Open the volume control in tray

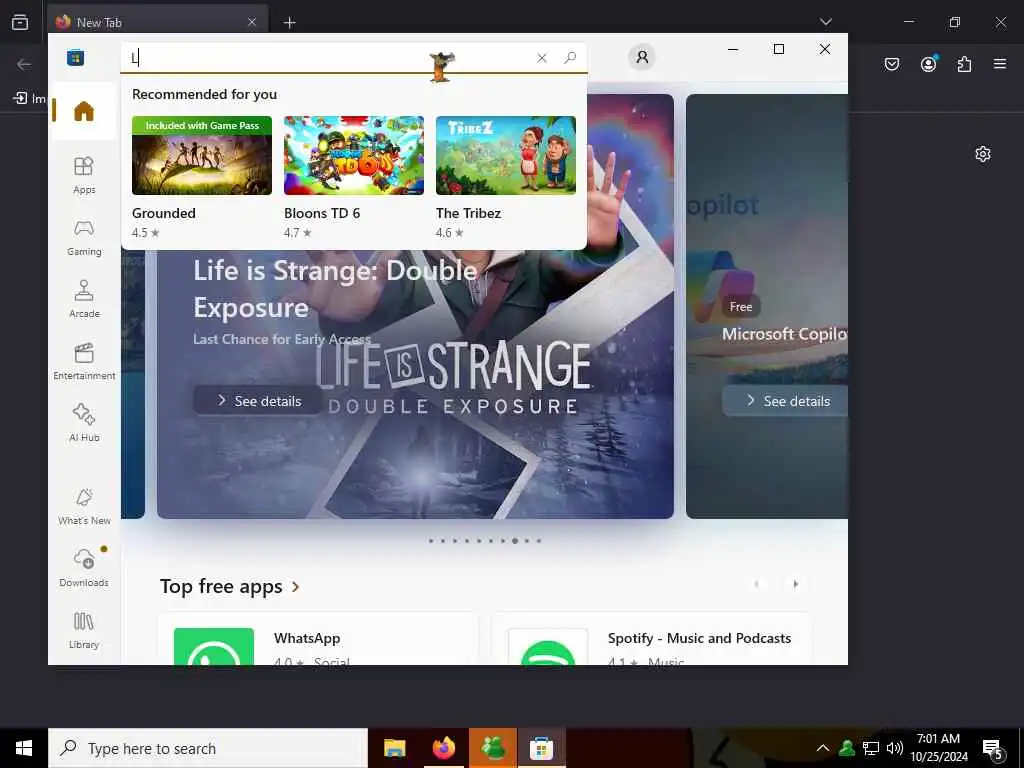[895, 748]
